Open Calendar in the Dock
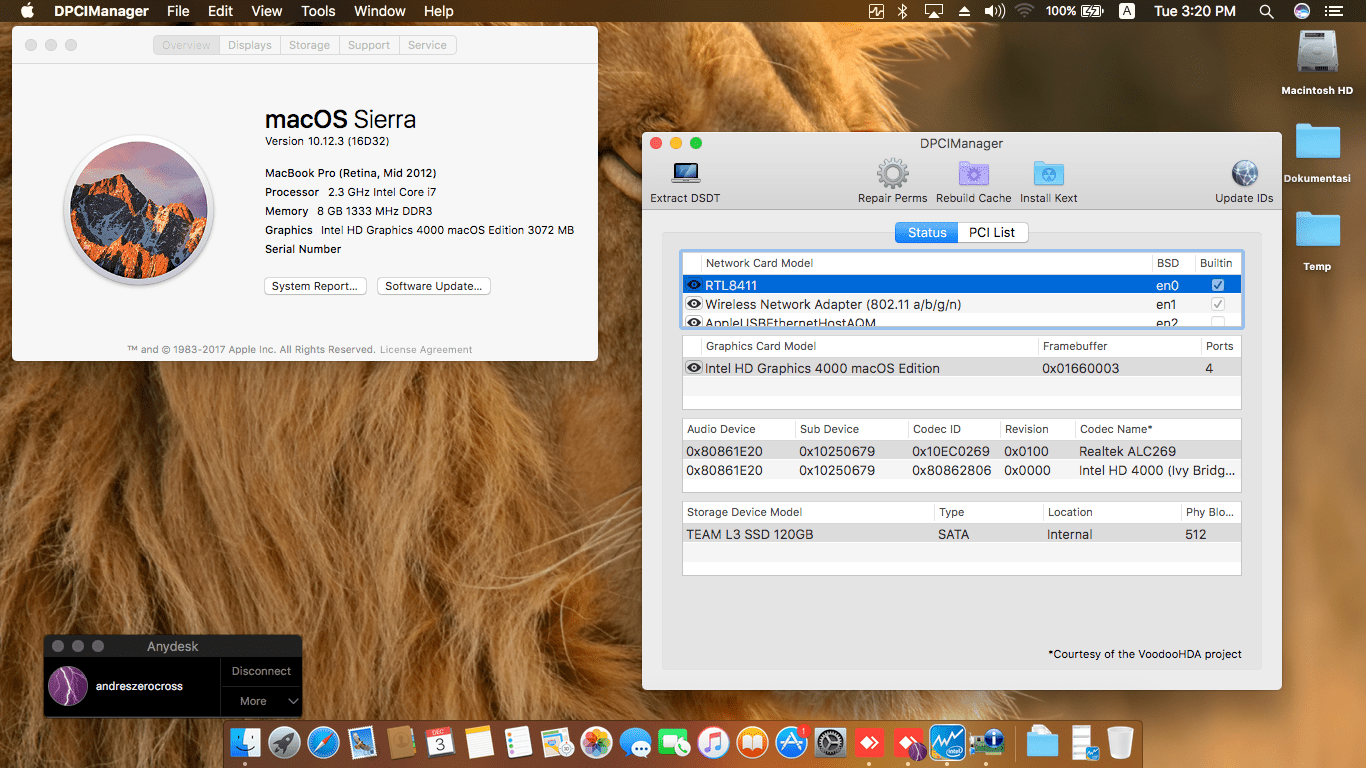The image size is (1366, 768). (440, 742)
